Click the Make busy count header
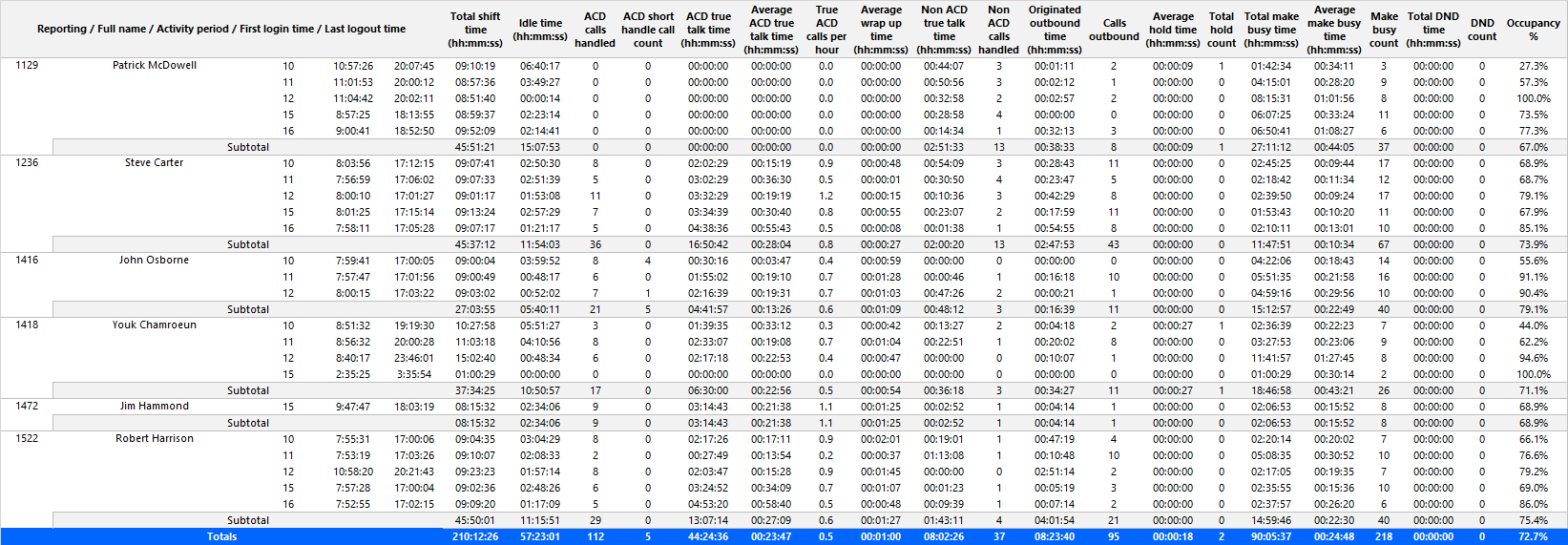The height and width of the screenshot is (545, 1568). click(1384, 30)
